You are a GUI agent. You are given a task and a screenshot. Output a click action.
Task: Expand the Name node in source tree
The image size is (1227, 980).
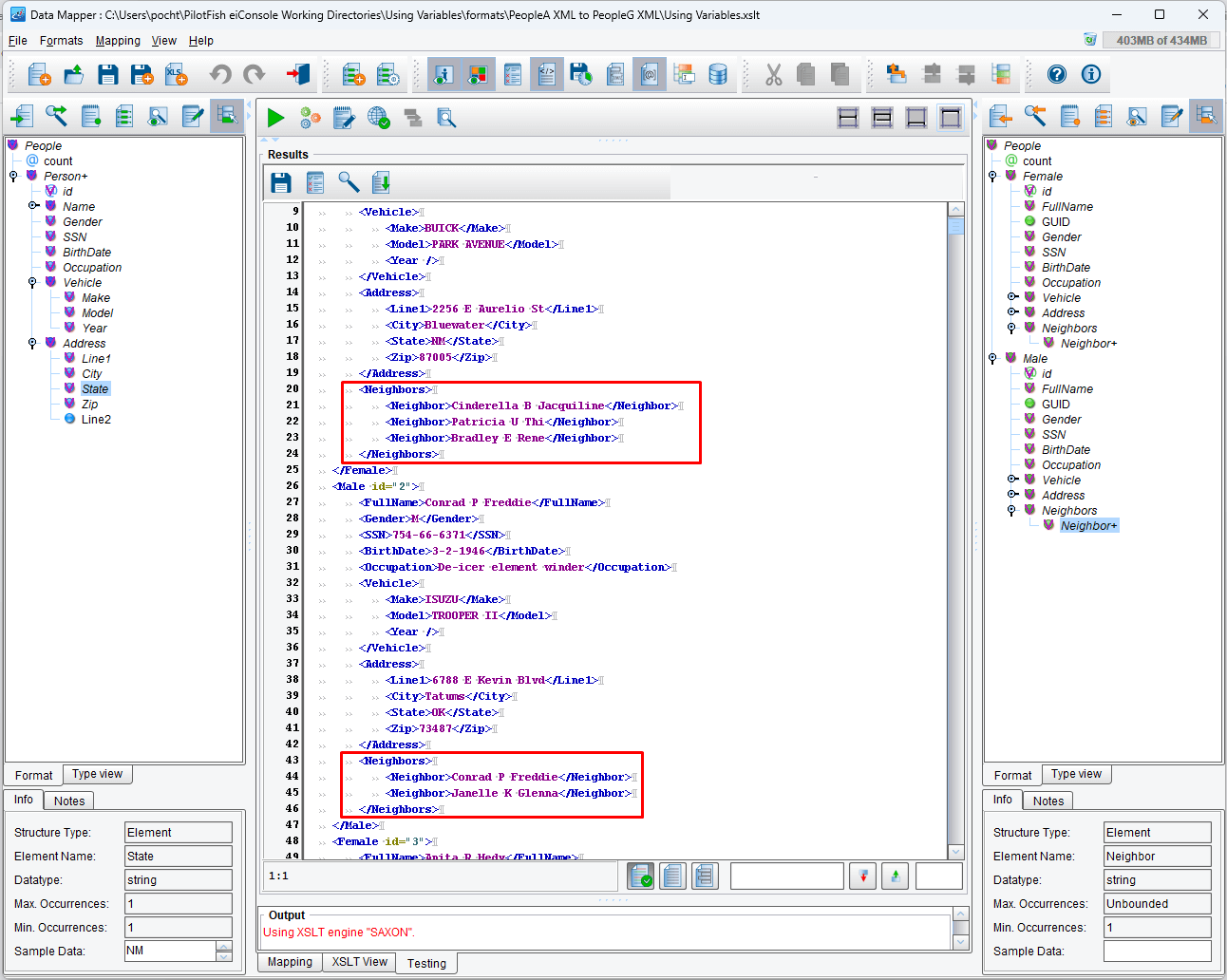point(32,206)
